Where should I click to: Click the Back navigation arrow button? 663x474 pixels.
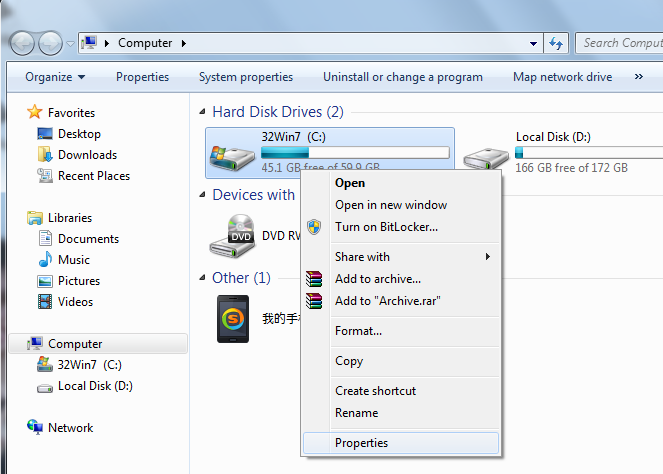coord(23,43)
